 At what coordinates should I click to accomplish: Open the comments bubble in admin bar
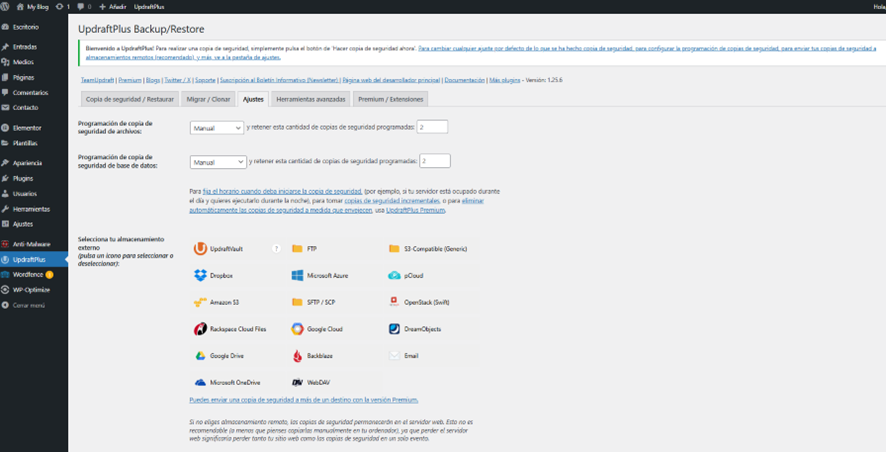[x=81, y=7]
